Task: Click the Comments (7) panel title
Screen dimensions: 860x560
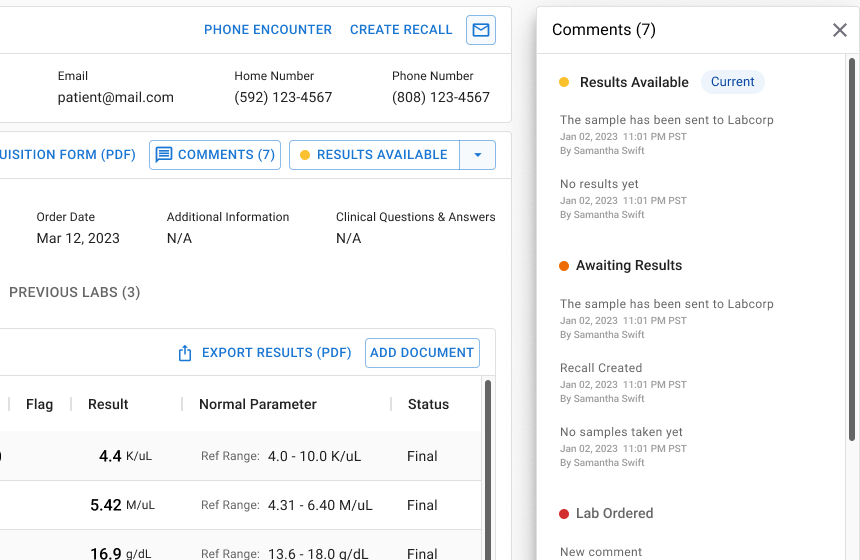Action: click(603, 30)
